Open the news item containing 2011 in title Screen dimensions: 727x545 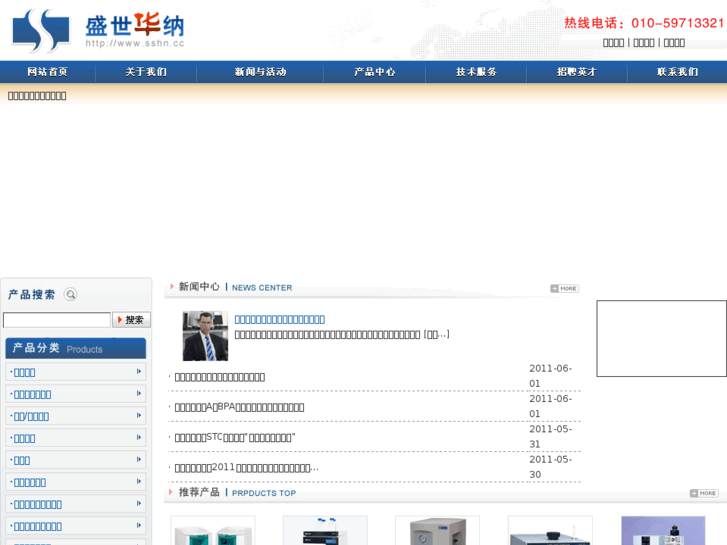(246, 468)
